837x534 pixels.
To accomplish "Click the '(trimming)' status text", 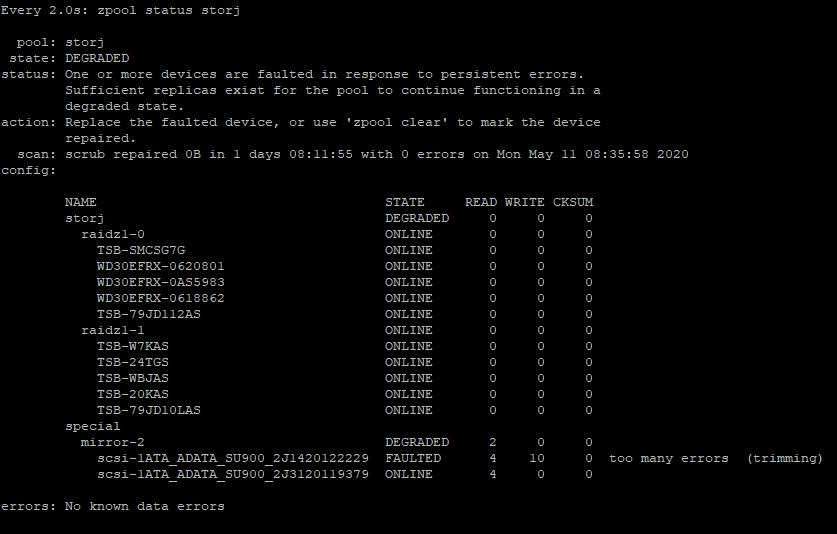I will pyautogui.click(x=784, y=458).
